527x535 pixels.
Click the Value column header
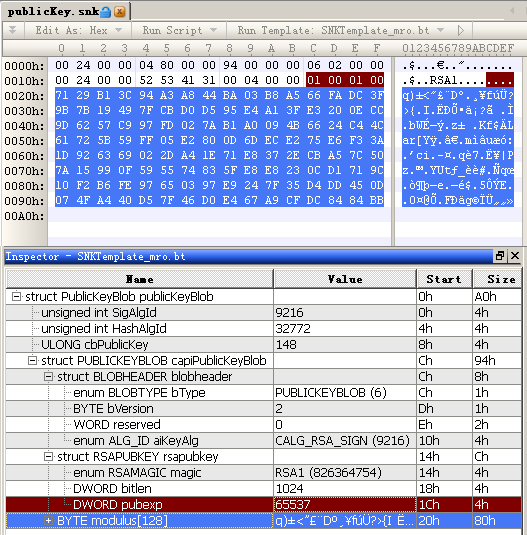pos(345,279)
